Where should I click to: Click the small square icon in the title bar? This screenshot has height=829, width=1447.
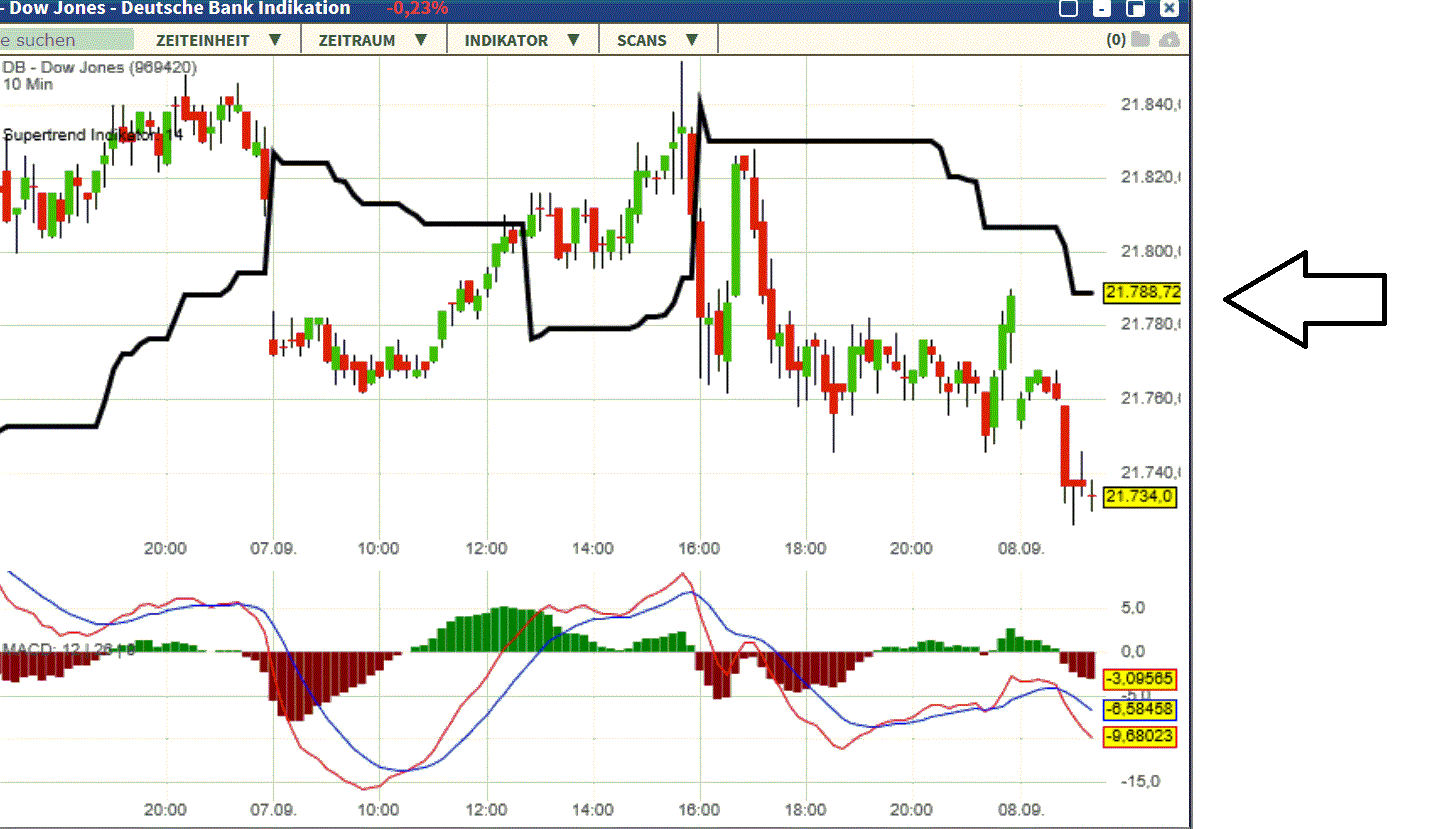tap(1068, 8)
